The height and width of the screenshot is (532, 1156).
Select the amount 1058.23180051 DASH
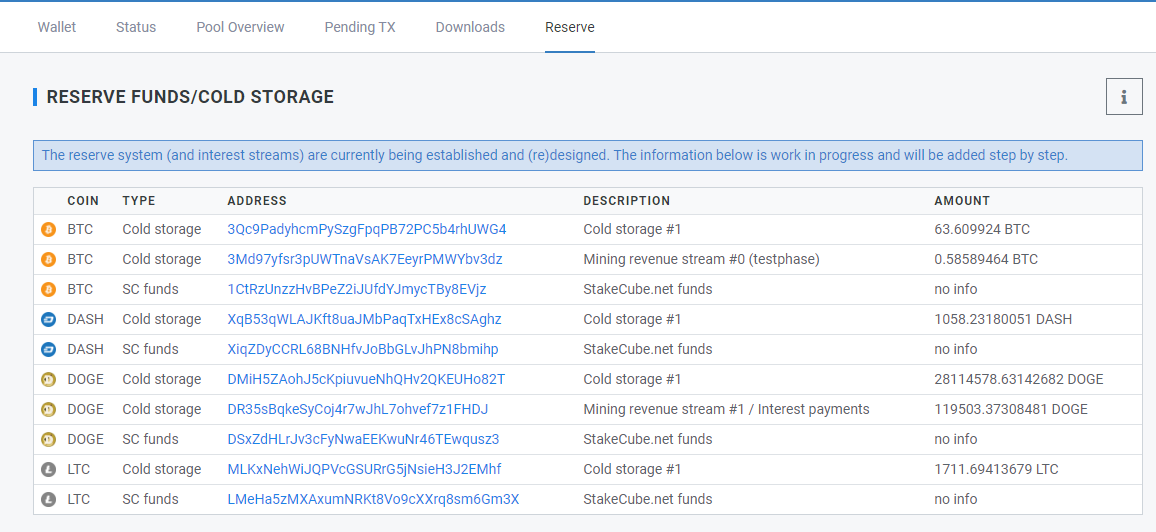[1003, 319]
